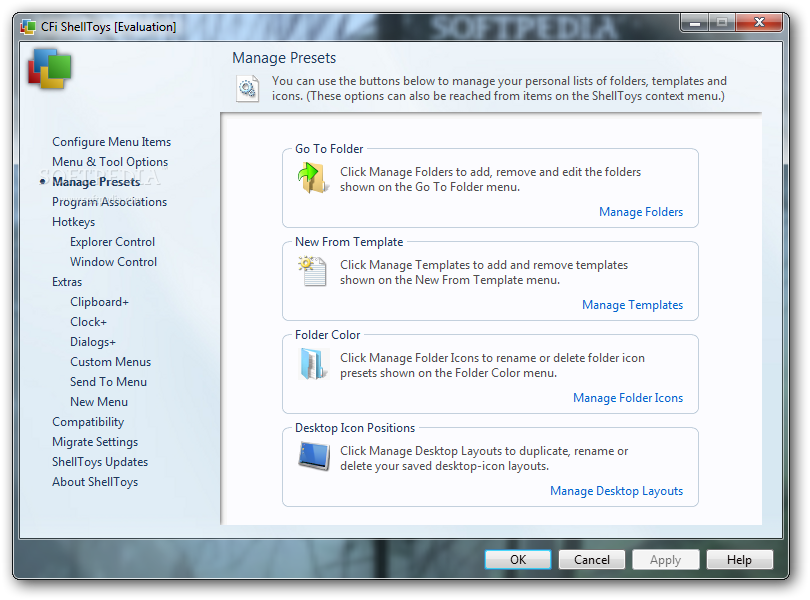Viewport: 810px width, 600px height.
Task: Click the Manage Presets gear page icon
Action: coord(247,88)
